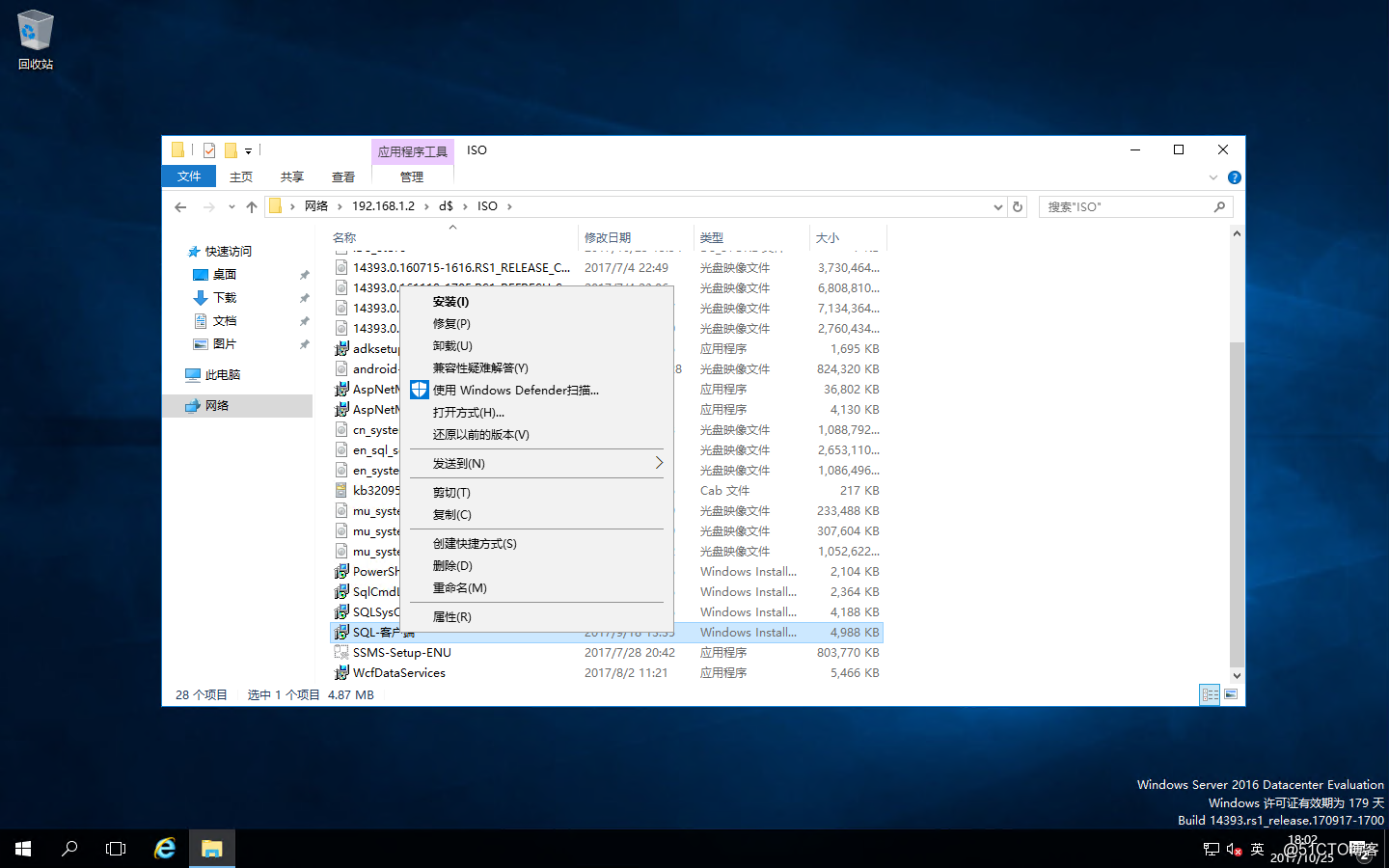Open the 管理 ribbon tab
Image resolution: width=1389 pixels, height=868 pixels.
pos(412,176)
